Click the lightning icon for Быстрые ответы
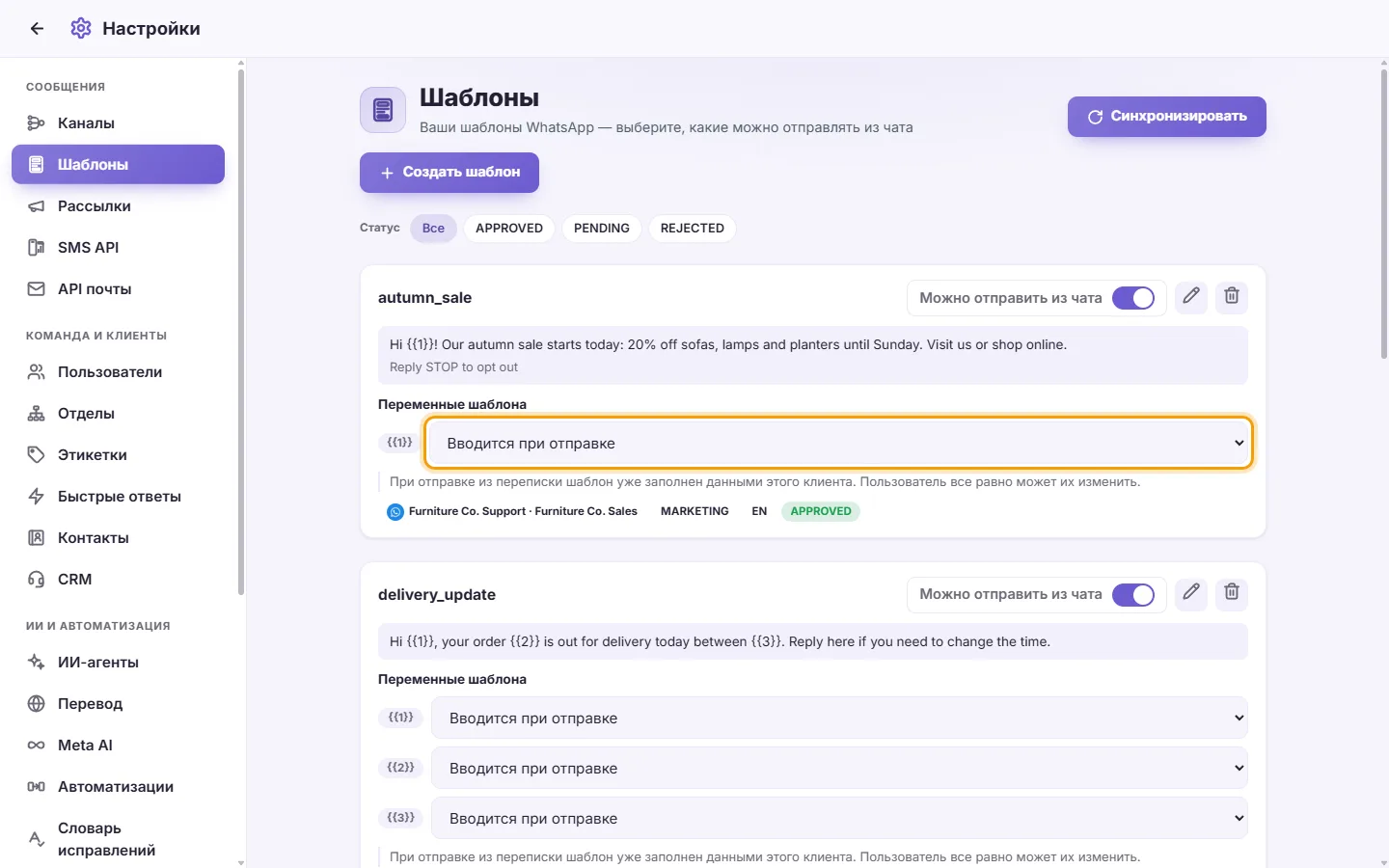Screen dimensions: 1389x868 [x=36, y=497]
